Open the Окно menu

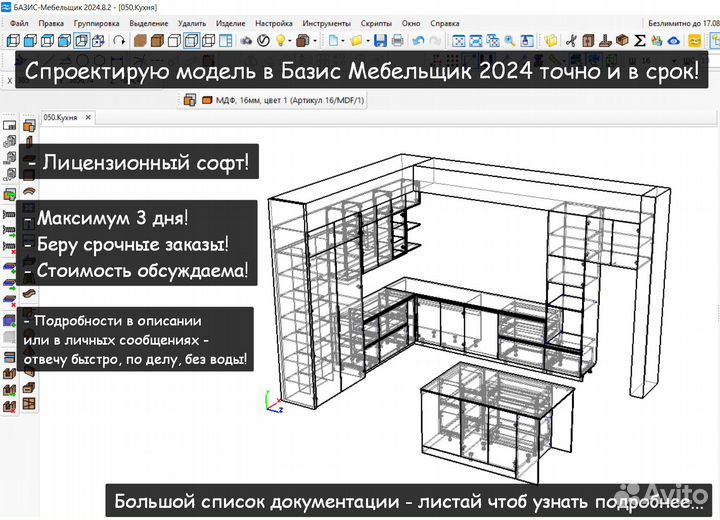click(411, 23)
